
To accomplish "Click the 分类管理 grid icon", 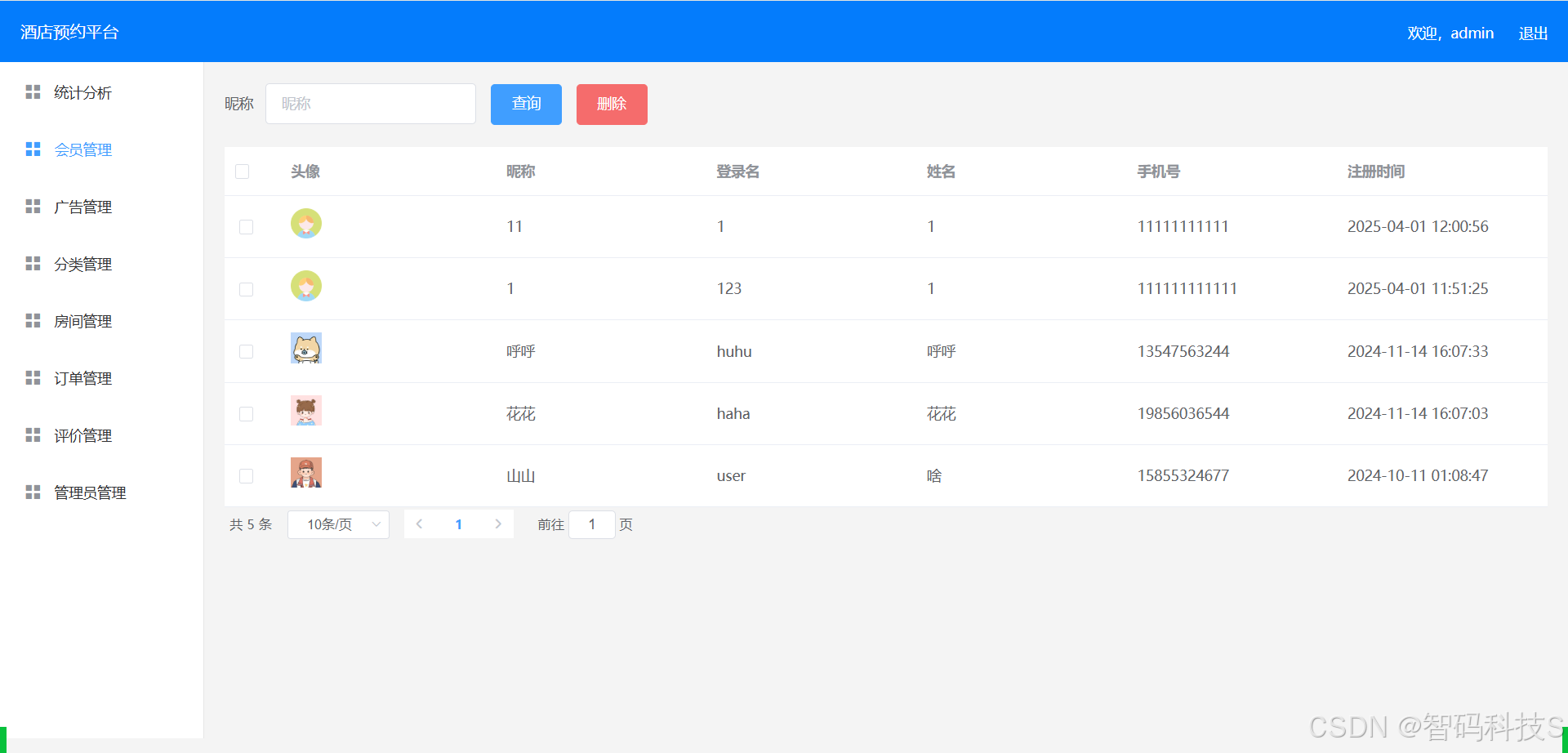I will tap(33, 263).
